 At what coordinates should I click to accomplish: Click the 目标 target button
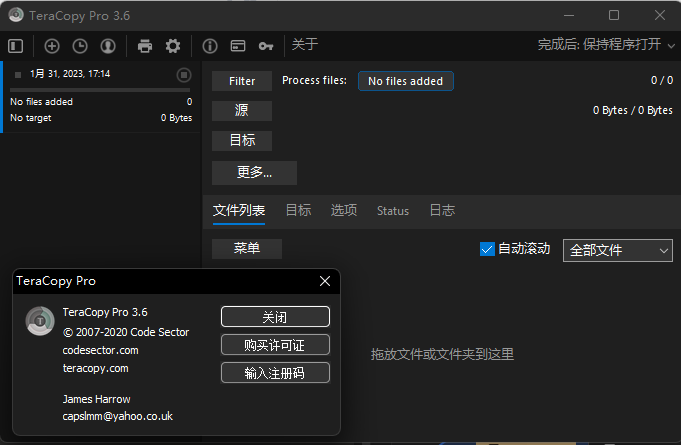[242, 141]
